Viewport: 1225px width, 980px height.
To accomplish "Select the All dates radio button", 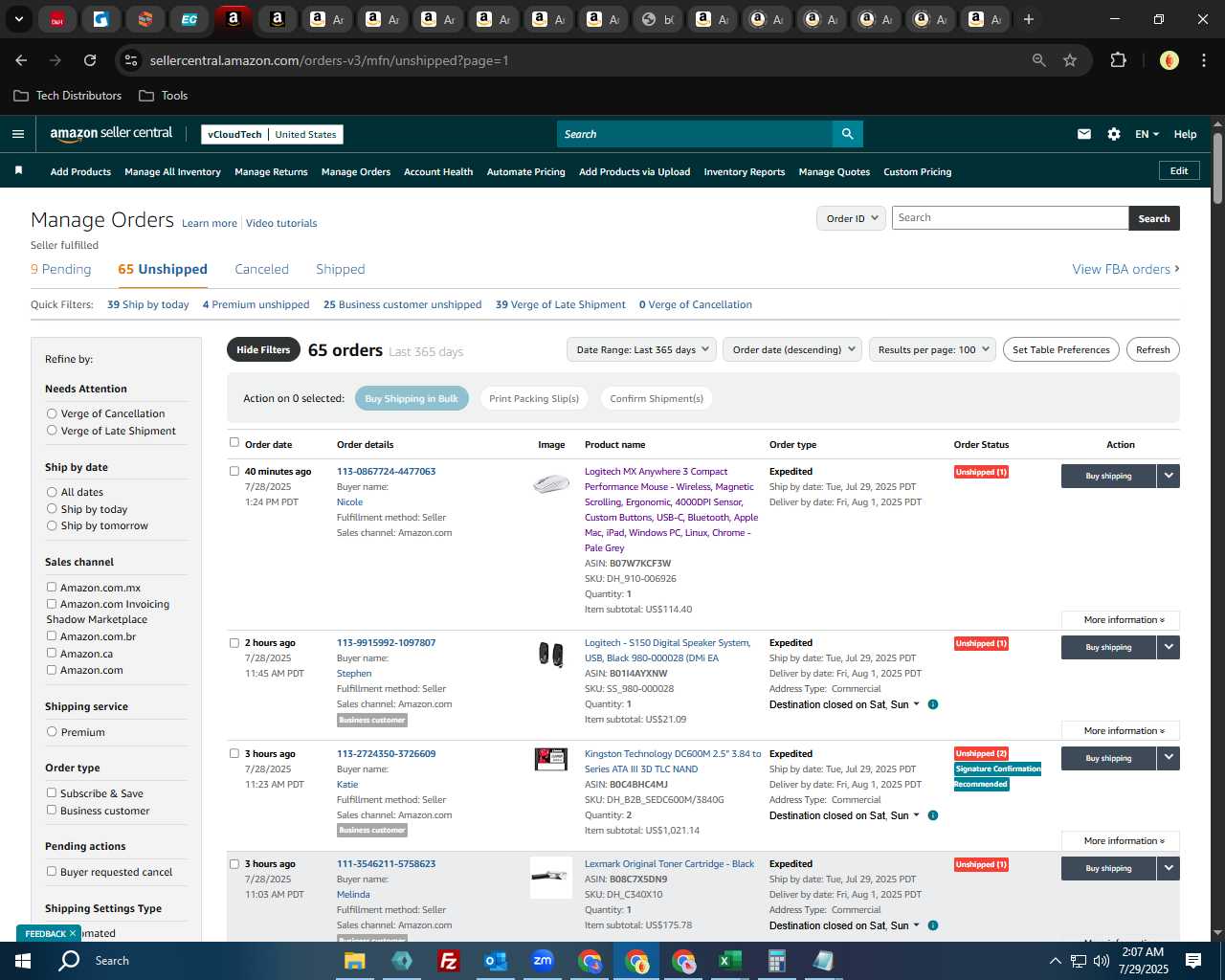I will [52, 492].
